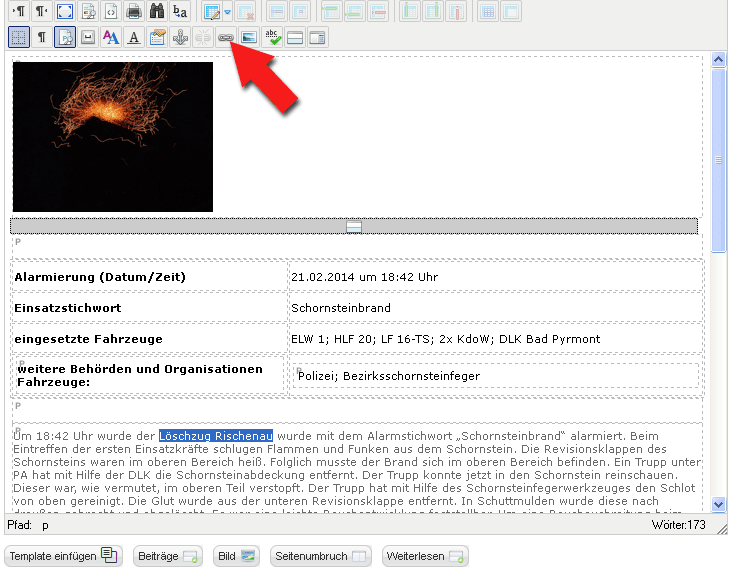732x577 pixels.
Task: Toggle the visual block elements view
Action: (65, 37)
